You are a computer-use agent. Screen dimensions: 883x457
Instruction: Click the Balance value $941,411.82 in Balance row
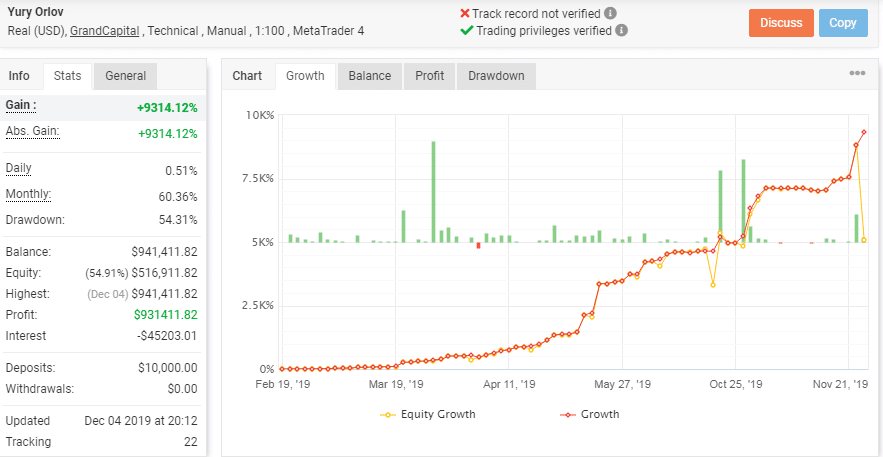[x=164, y=252]
